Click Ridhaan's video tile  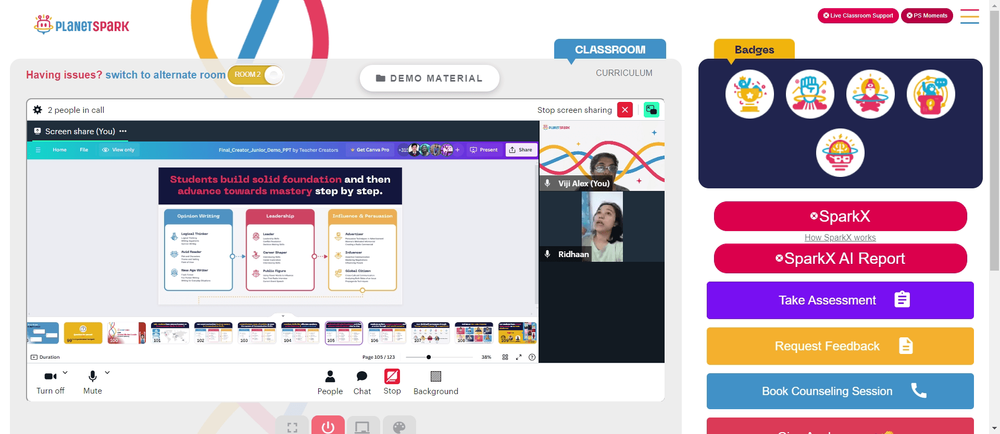point(602,226)
